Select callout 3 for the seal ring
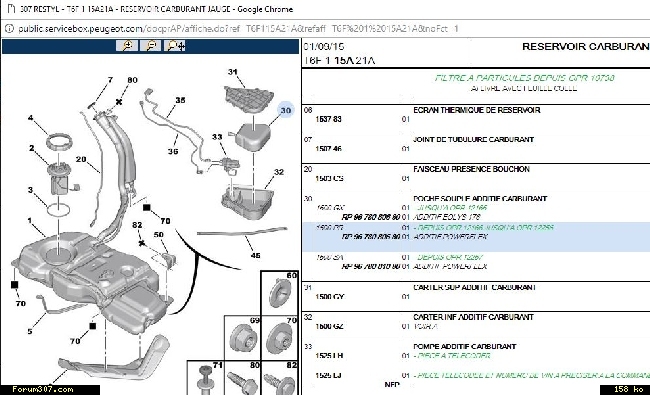650x395 pixels. [30, 189]
